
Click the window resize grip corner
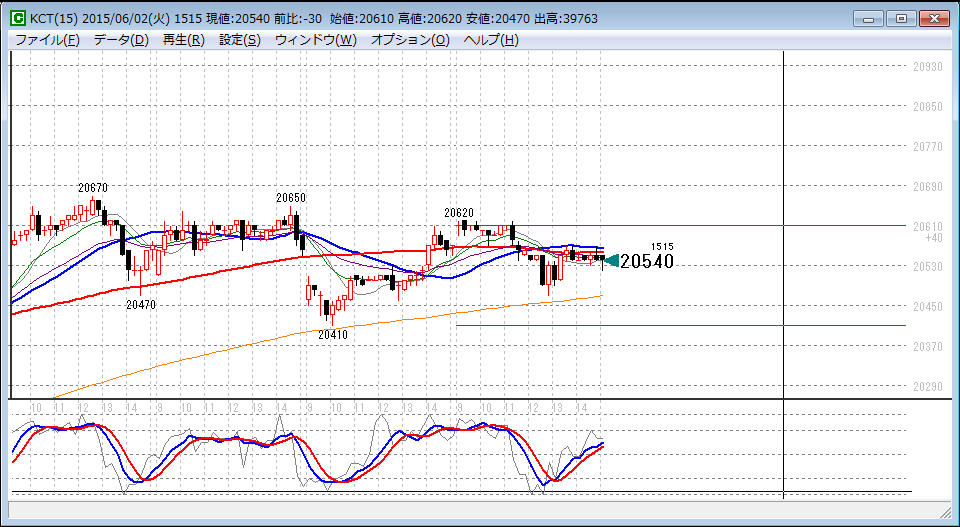coord(947,512)
